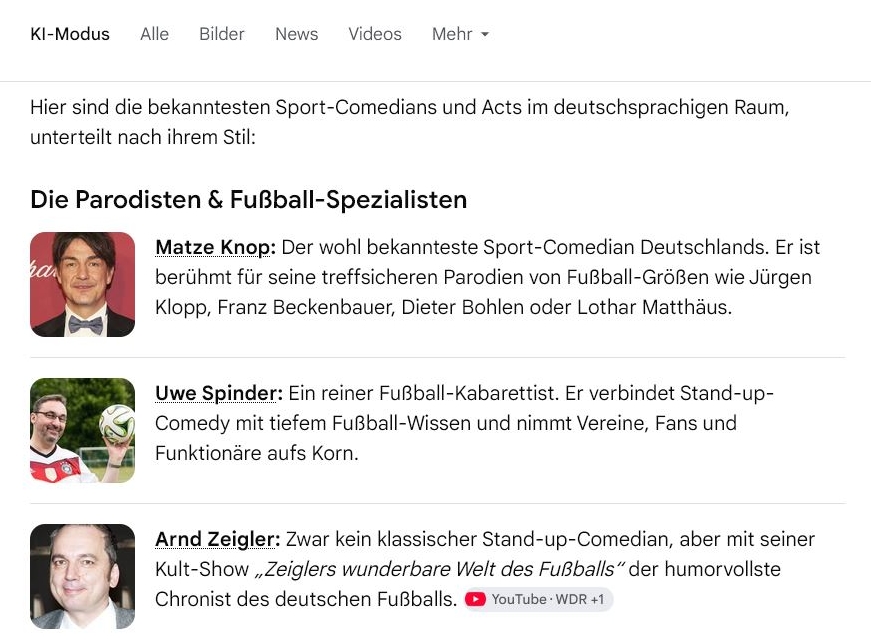Click Uwe Spinder's photo with football
Viewport: 871px width, 641px height.
click(x=82, y=430)
